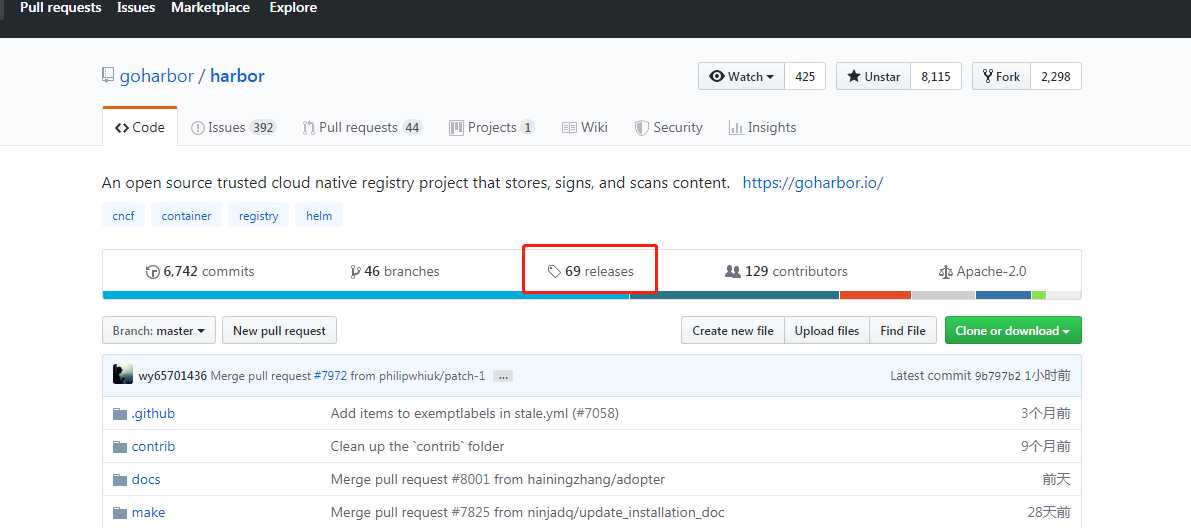Open the Apache-2.0 license link
Viewport: 1191px width, 528px height.
(x=983, y=271)
